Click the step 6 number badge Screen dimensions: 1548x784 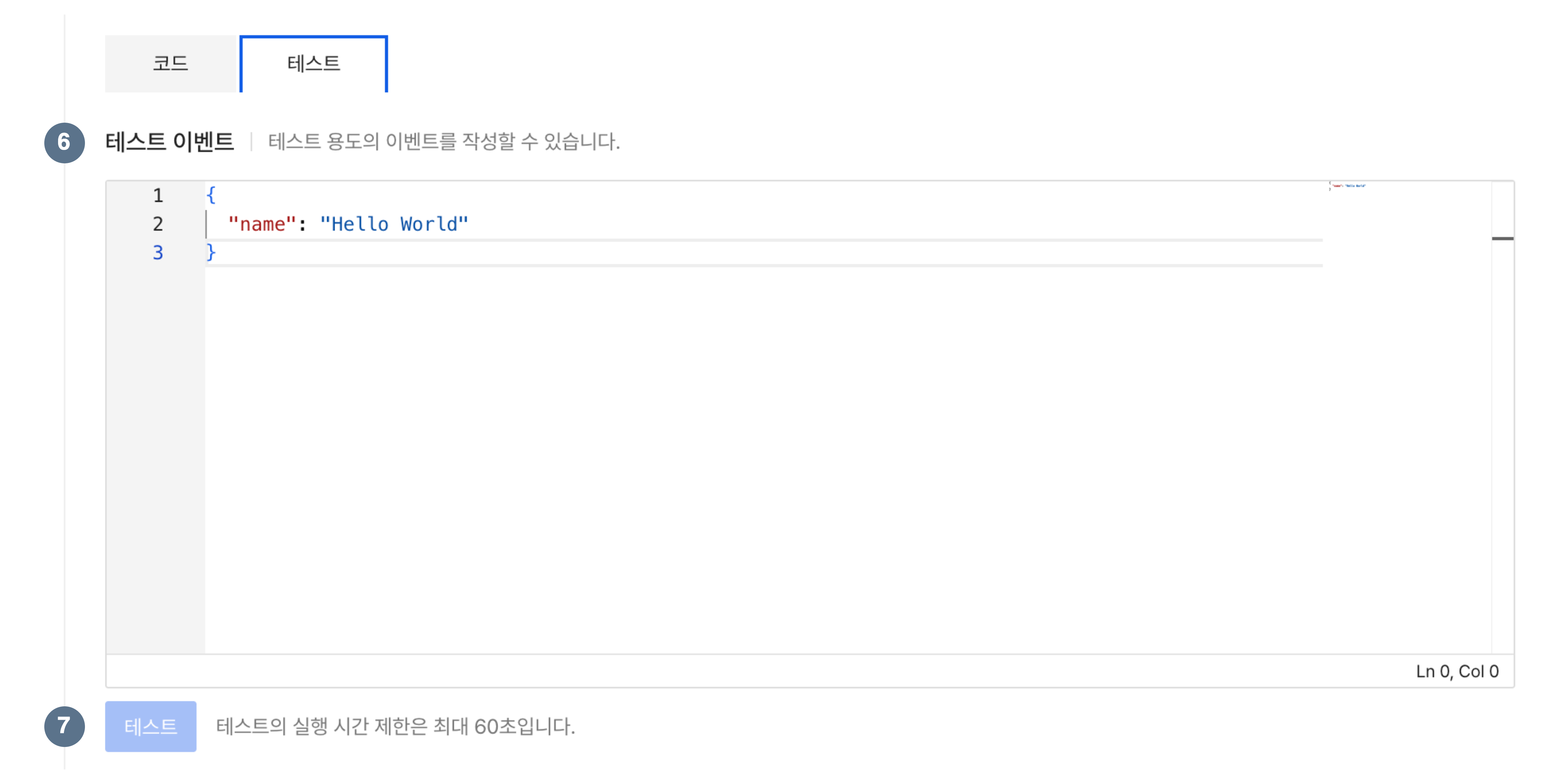point(64,142)
